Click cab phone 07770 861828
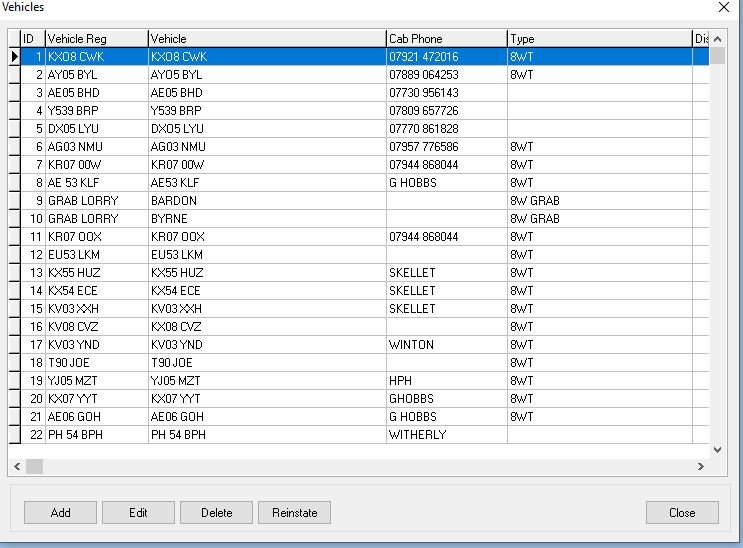Image resolution: width=743 pixels, height=548 pixels. [447, 129]
